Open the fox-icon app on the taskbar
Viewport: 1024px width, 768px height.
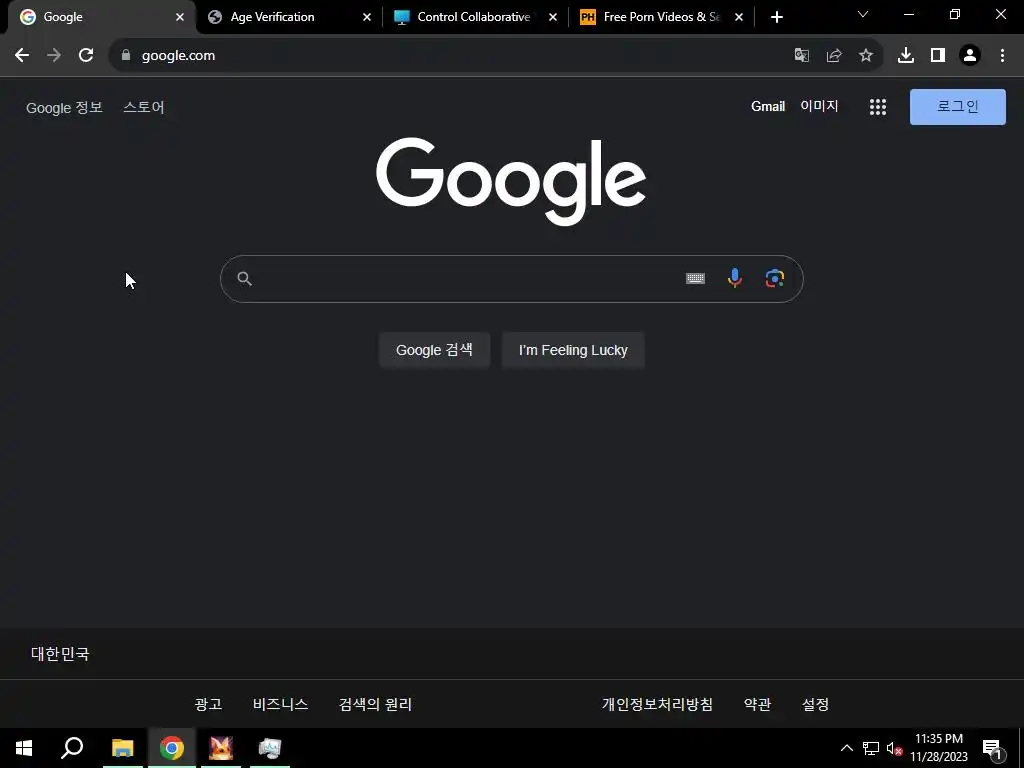pyautogui.click(x=221, y=748)
